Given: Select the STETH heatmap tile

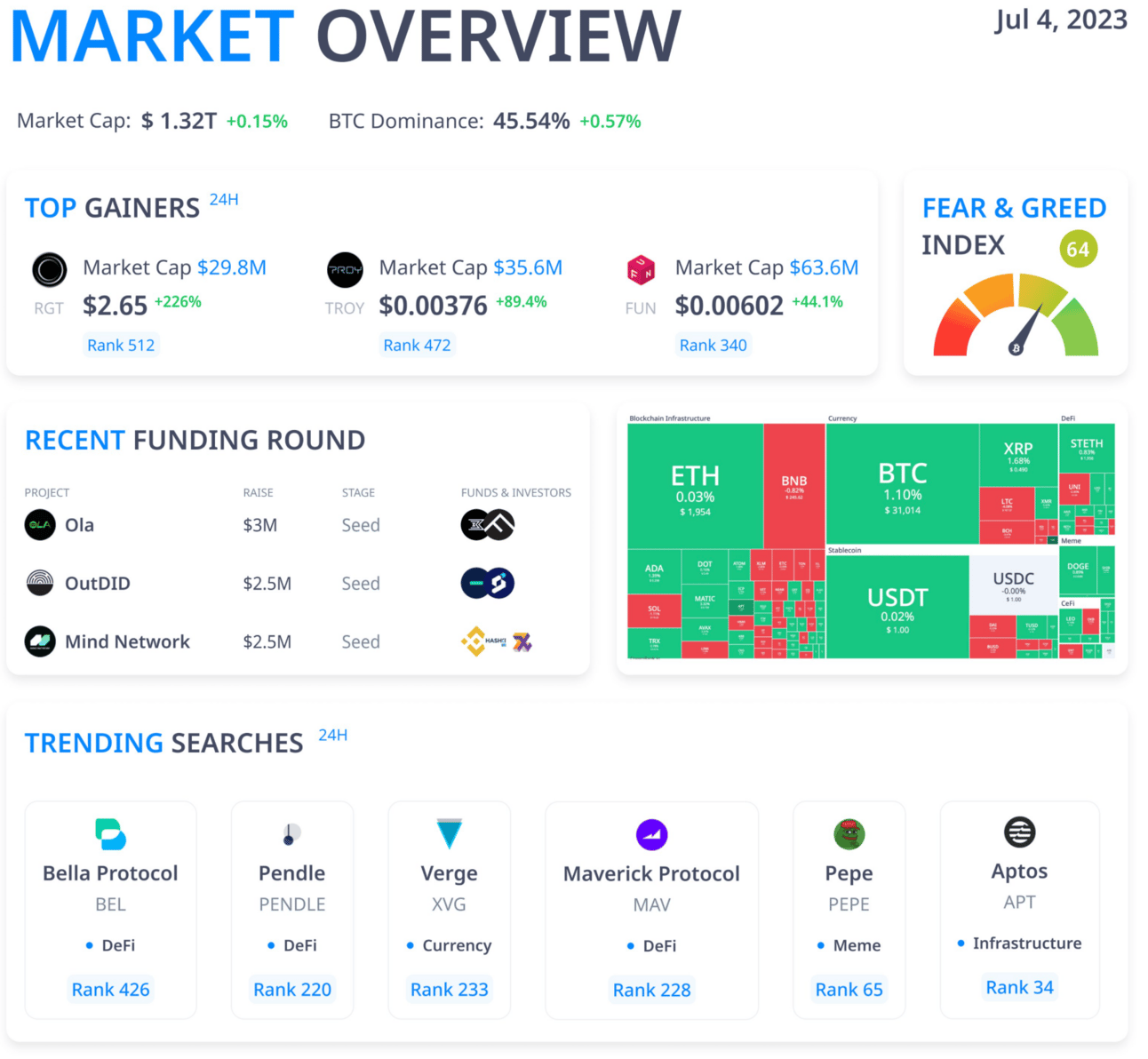Looking at the screenshot, I should pos(1087,449).
